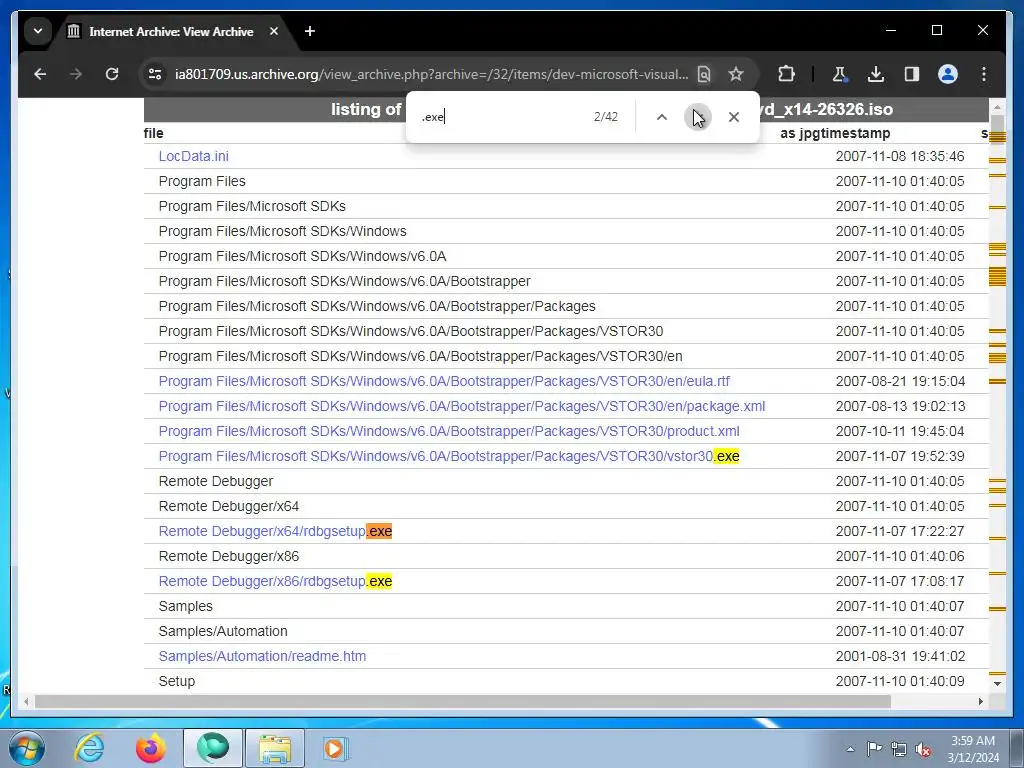The height and width of the screenshot is (768, 1024).
Task: Open the VSTOR30/en/package.xml link
Action: pyautogui.click(x=462, y=406)
